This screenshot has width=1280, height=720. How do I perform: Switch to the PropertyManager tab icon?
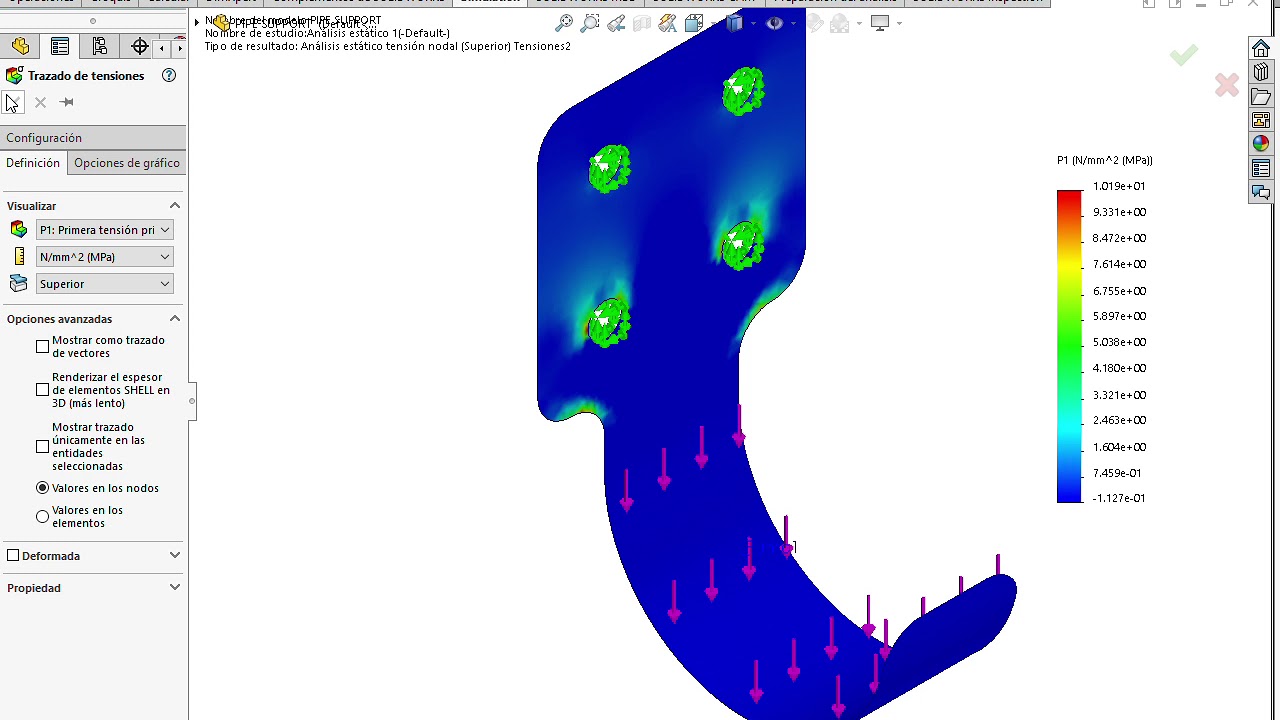point(60,46)
